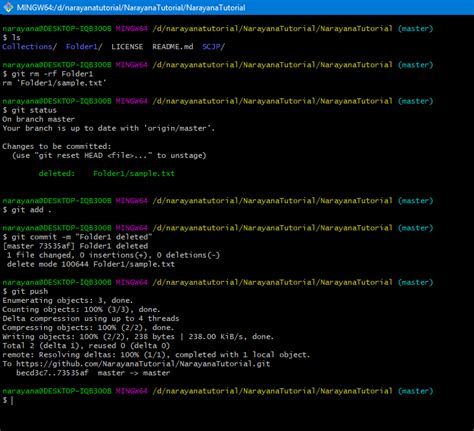Click 'remote: Resolving deltas: 100%' line
This screenshot has width=474, height=431.
[156, 355]
